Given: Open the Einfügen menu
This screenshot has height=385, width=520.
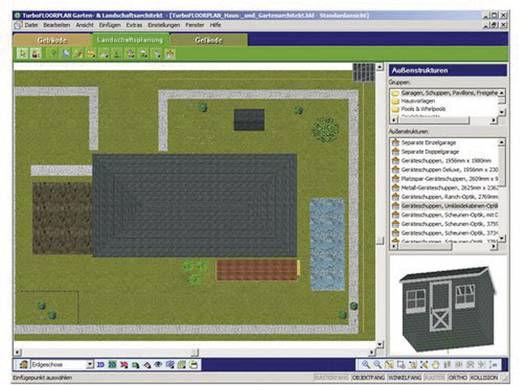Looking at the screenshot, I should tap(110, 25).
